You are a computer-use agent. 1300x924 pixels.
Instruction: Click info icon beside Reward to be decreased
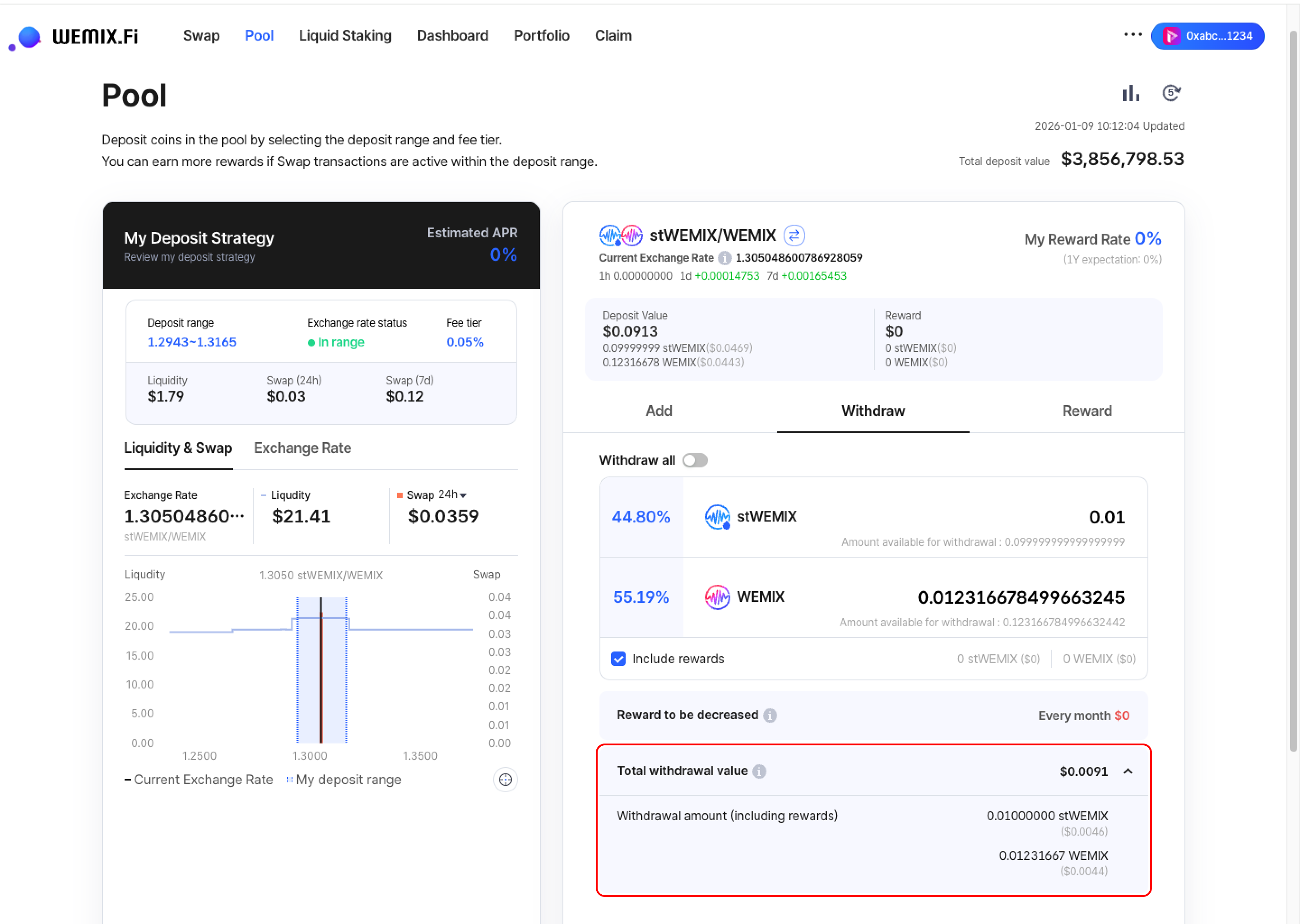tap(770, 715)
